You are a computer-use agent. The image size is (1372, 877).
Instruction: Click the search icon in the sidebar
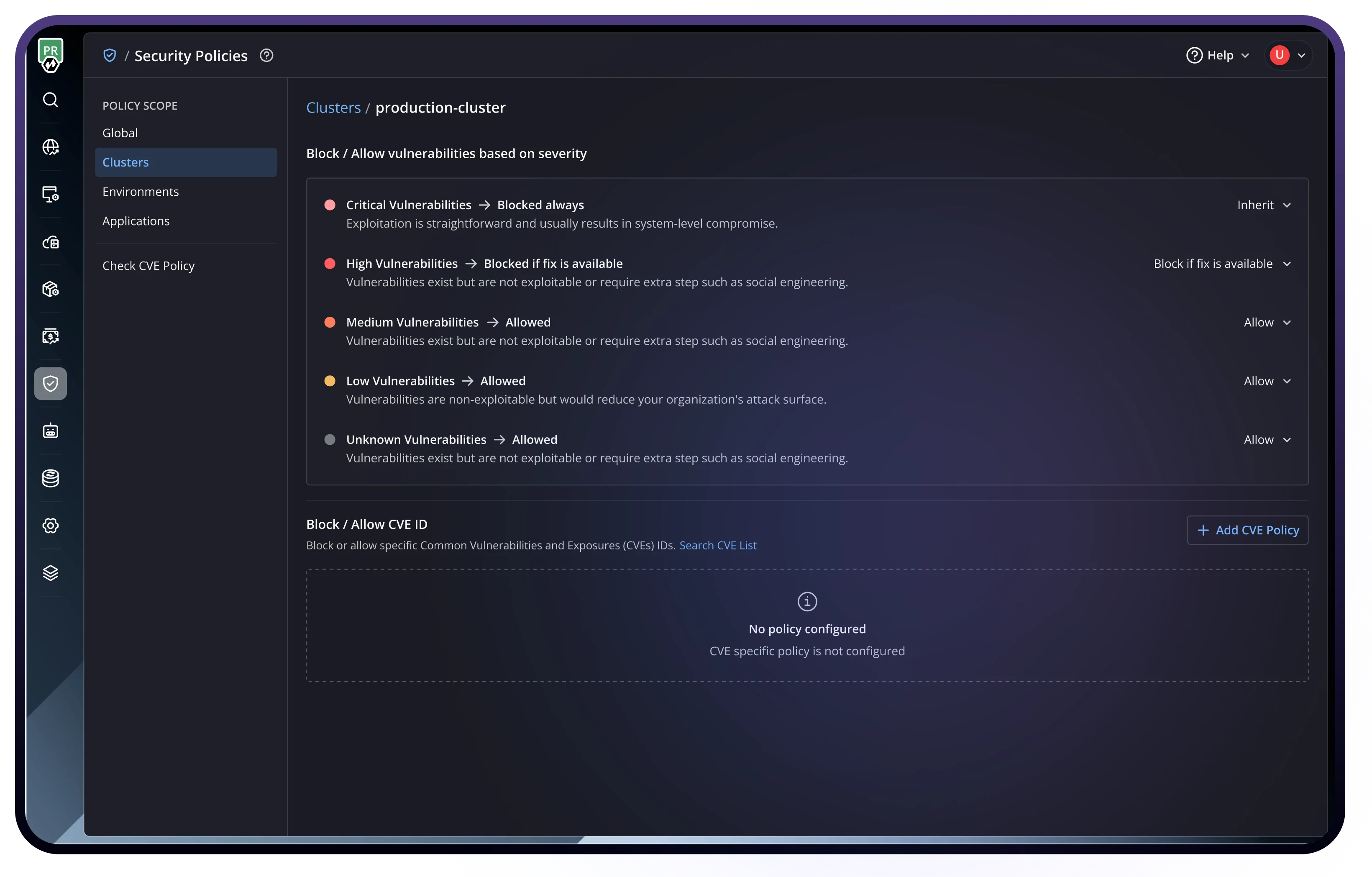coord(50,100)
